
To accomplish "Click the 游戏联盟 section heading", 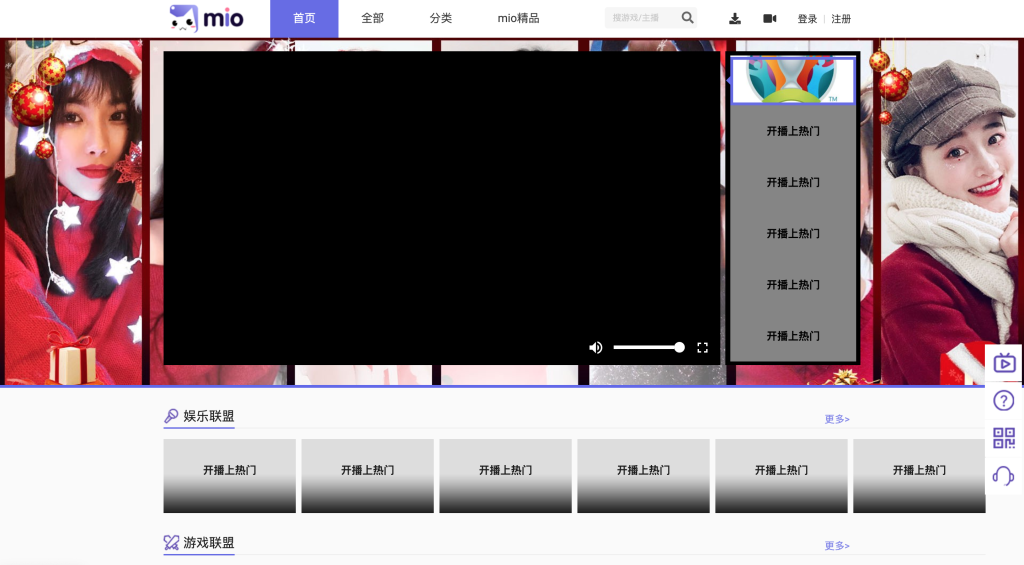I will pos(208,543).
